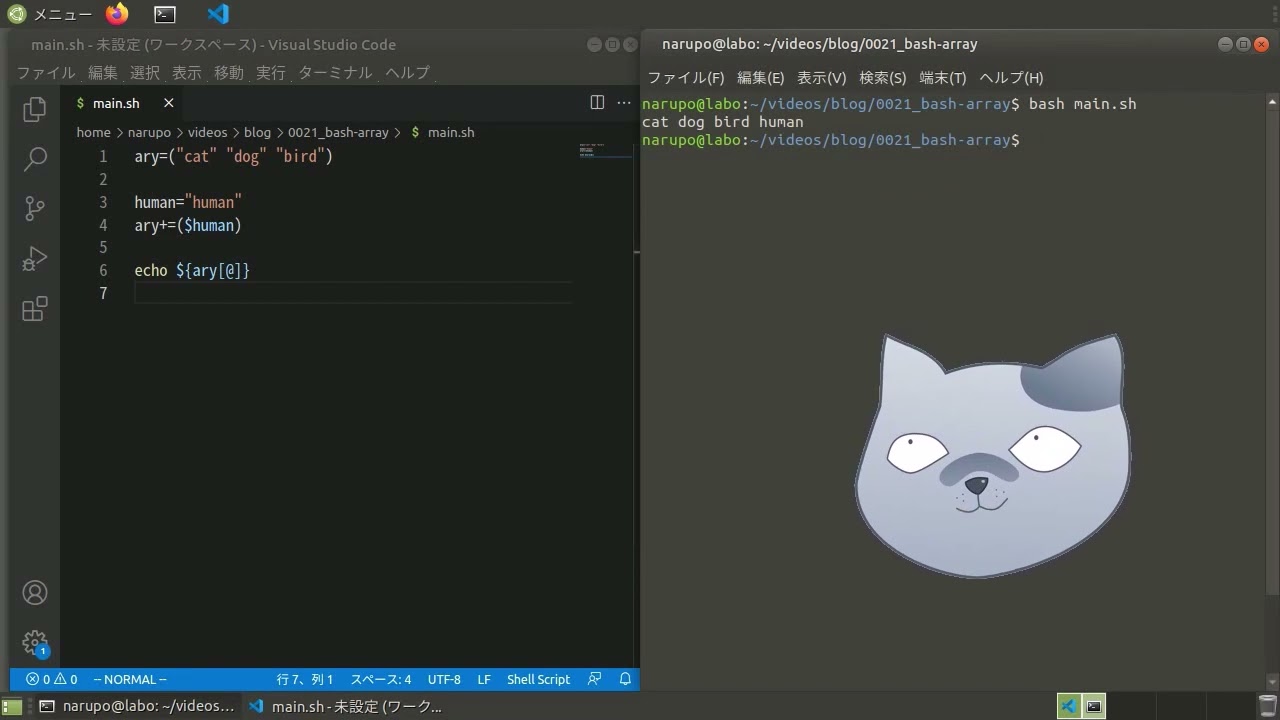Click the feedback icon in status bar

[595, 679]
